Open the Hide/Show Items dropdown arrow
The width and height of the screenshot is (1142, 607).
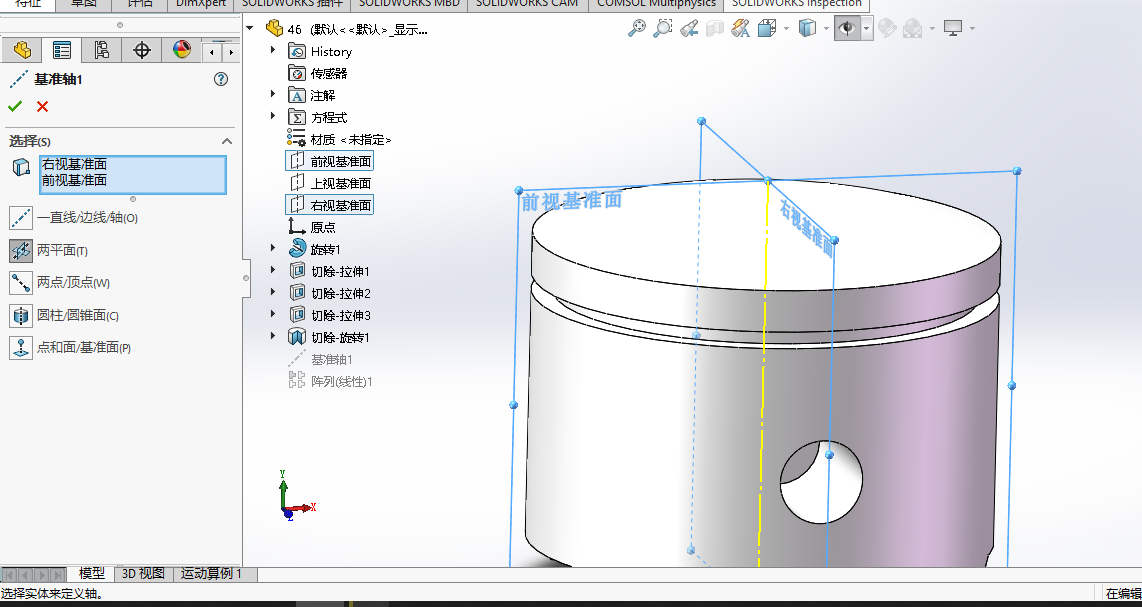[866, 29]
